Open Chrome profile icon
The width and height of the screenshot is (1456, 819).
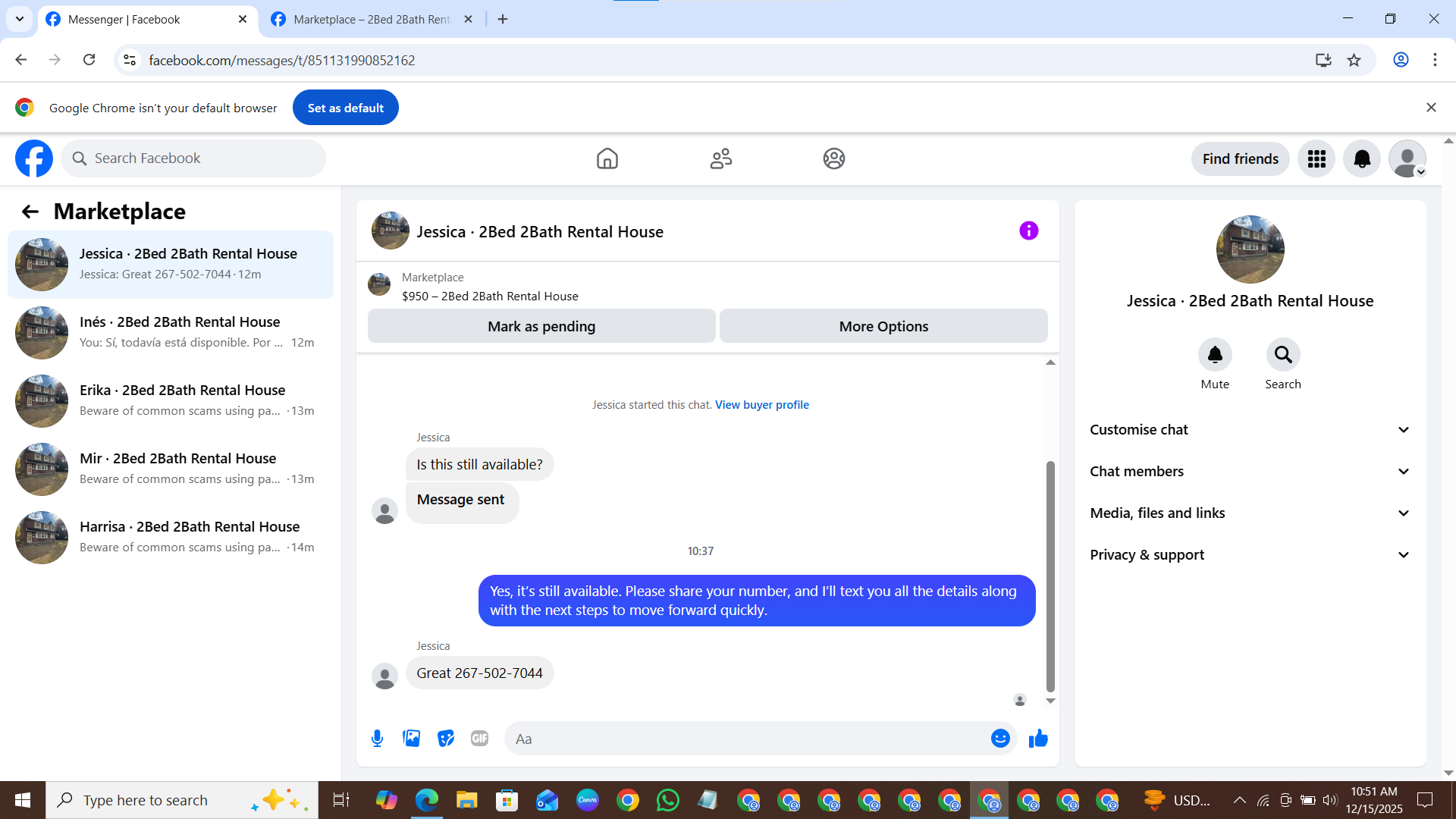point(1401,60)
